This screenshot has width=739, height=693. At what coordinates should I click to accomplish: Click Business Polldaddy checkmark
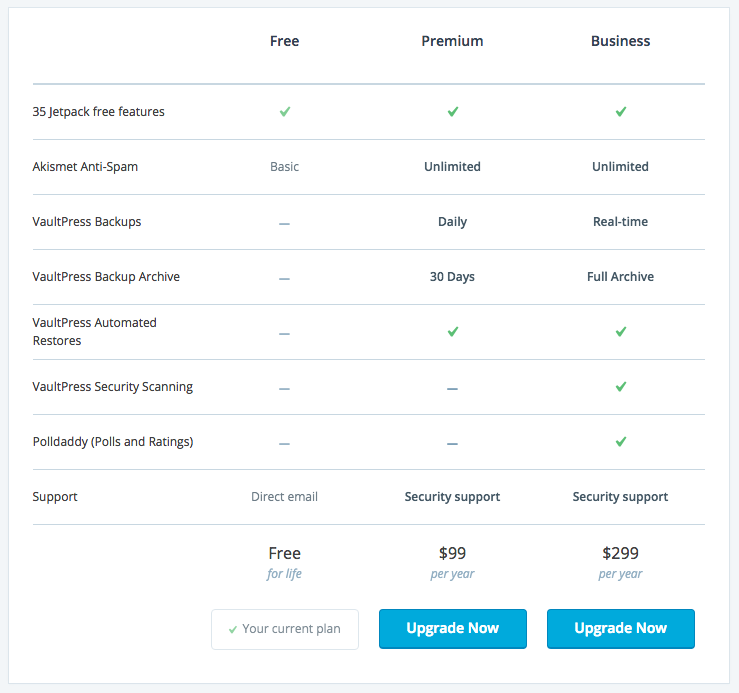tap(621, 442)
